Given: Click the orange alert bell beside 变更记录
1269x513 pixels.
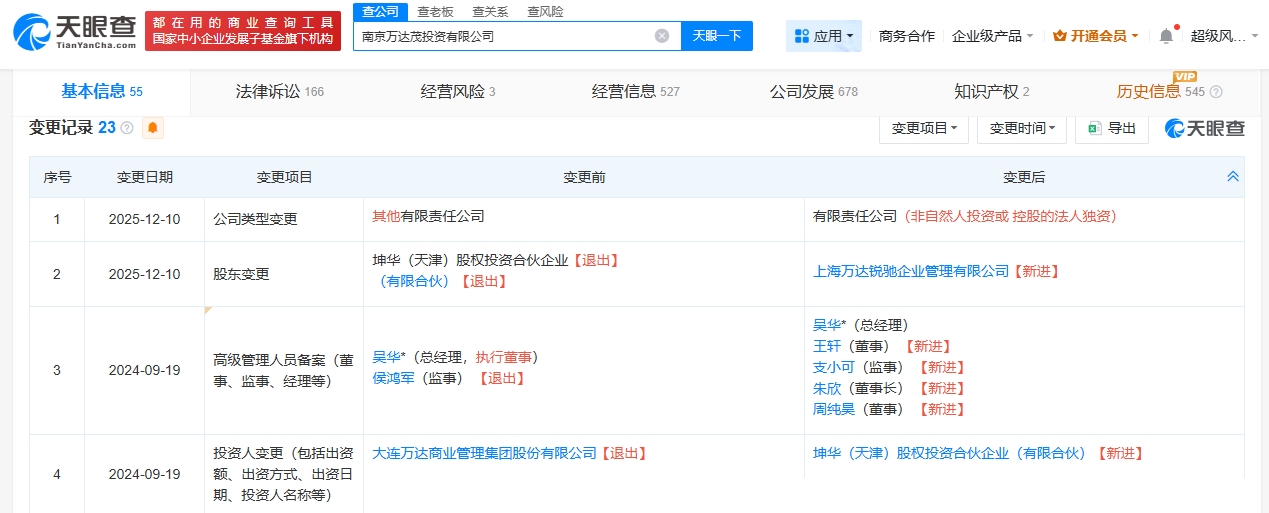Looking at the screenshot, I should [x=153, y=128].
